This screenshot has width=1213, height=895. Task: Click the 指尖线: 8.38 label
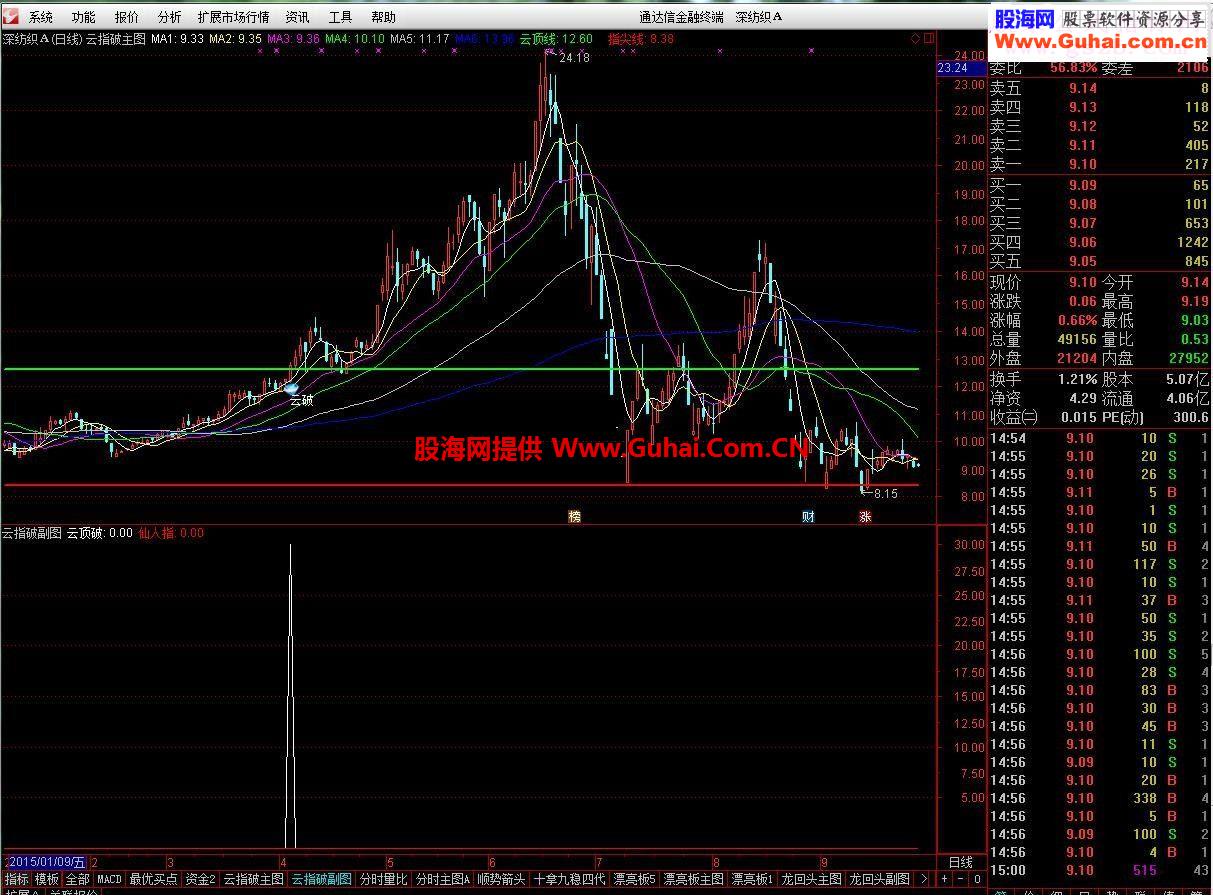[x=641, y=39]
